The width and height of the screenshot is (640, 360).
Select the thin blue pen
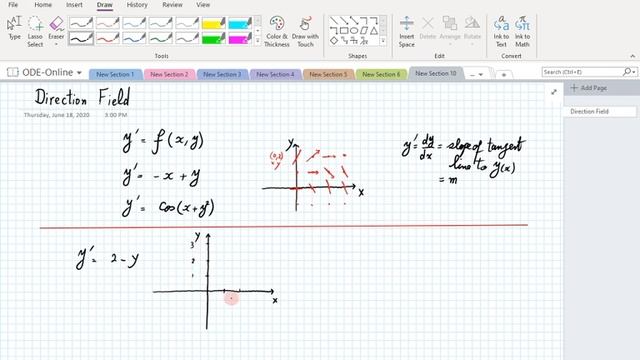[x=134, y=23]
